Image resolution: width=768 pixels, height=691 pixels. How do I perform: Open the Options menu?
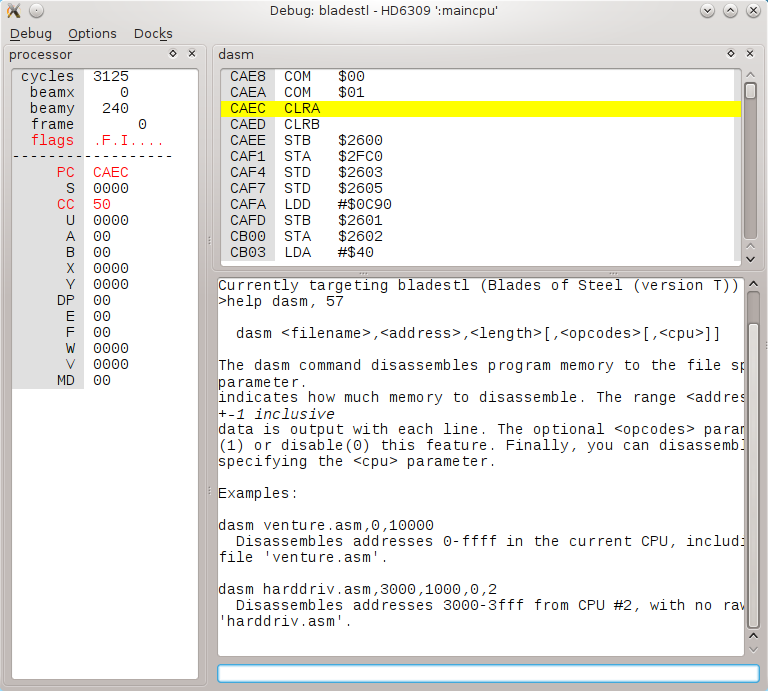click(x=92, y=34)
